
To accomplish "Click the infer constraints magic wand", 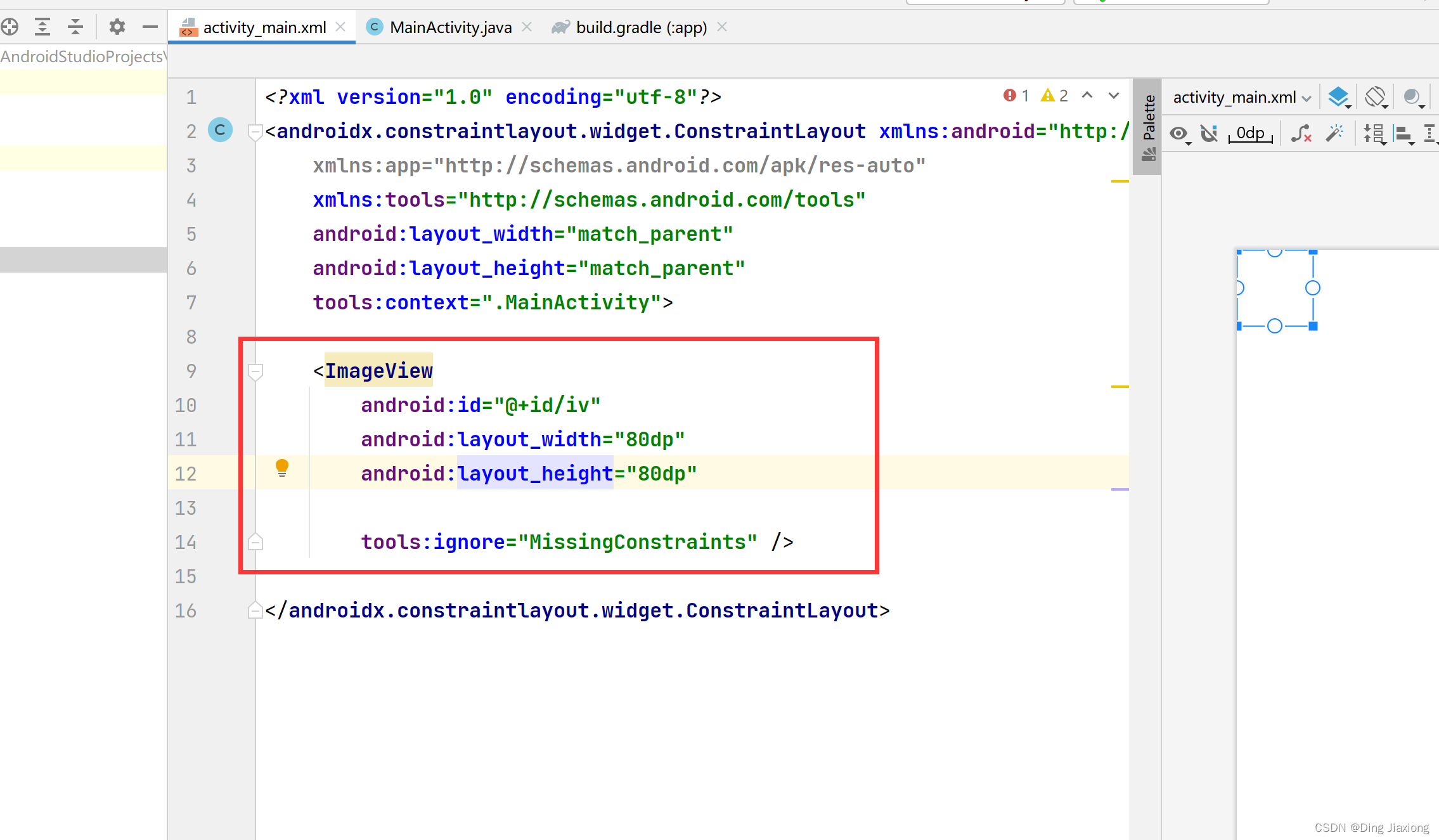I will tap(1335, 134).
